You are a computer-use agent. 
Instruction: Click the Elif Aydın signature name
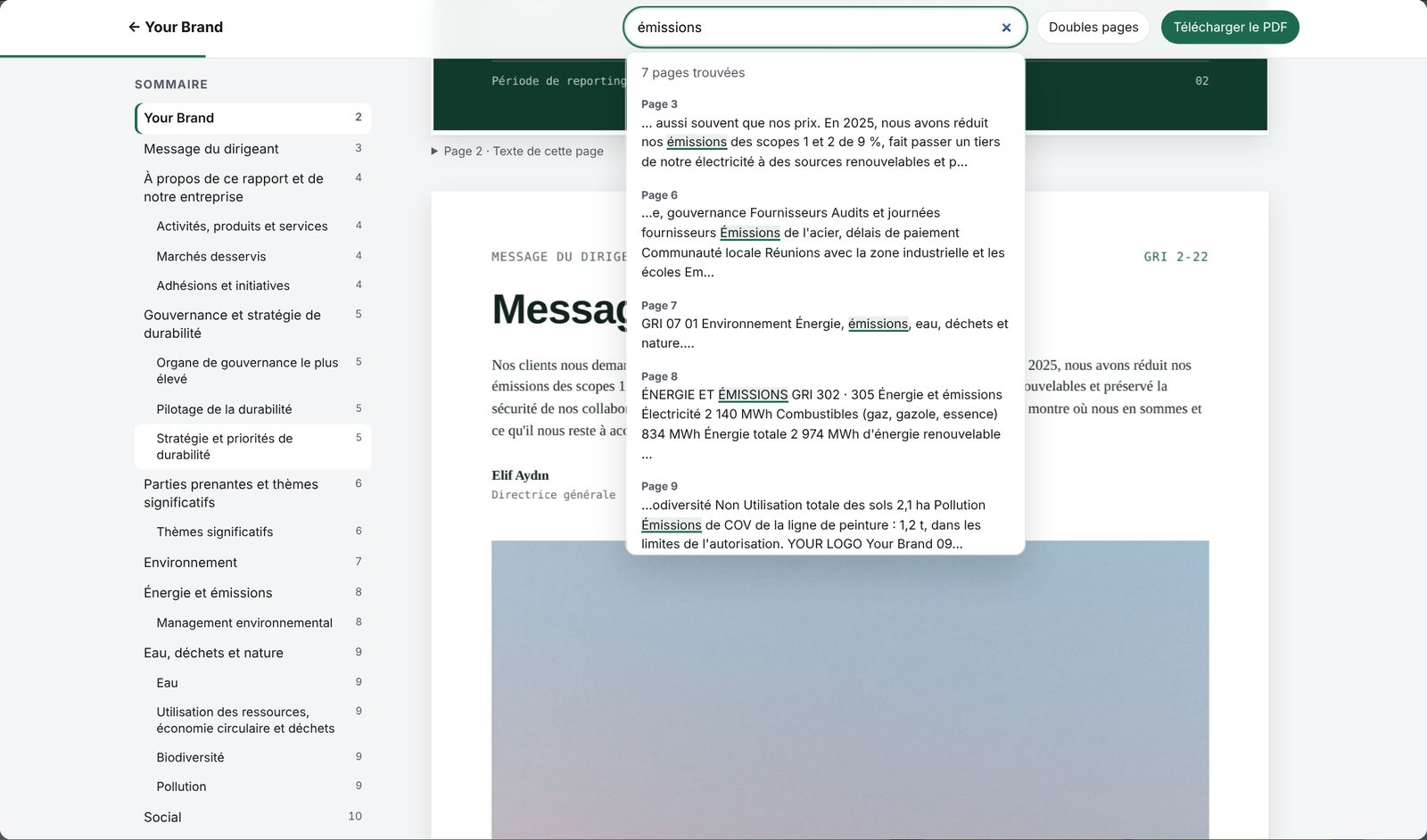(520, 475)
